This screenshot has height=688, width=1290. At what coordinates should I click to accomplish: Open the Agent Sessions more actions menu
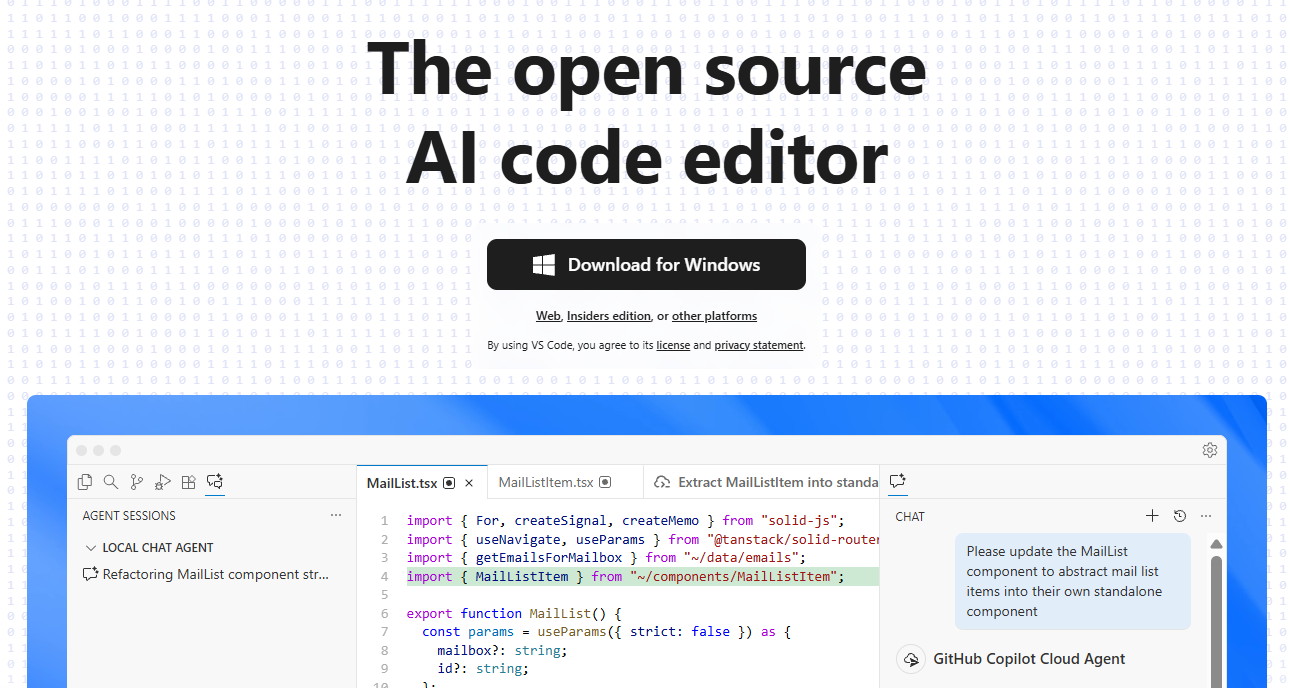click(336, 514)
